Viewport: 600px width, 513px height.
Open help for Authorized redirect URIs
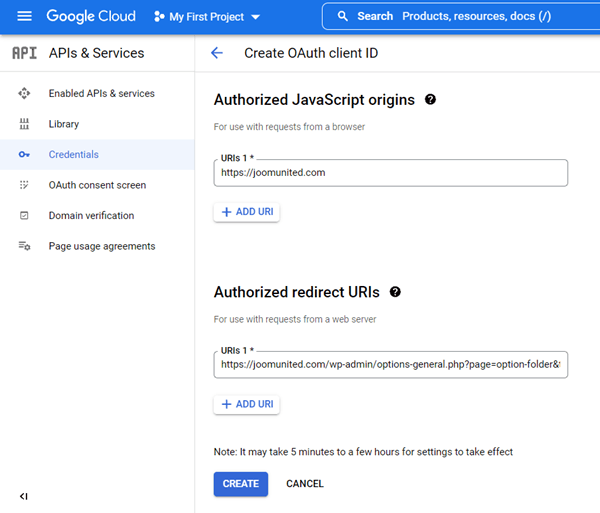(x=395, y=292)
